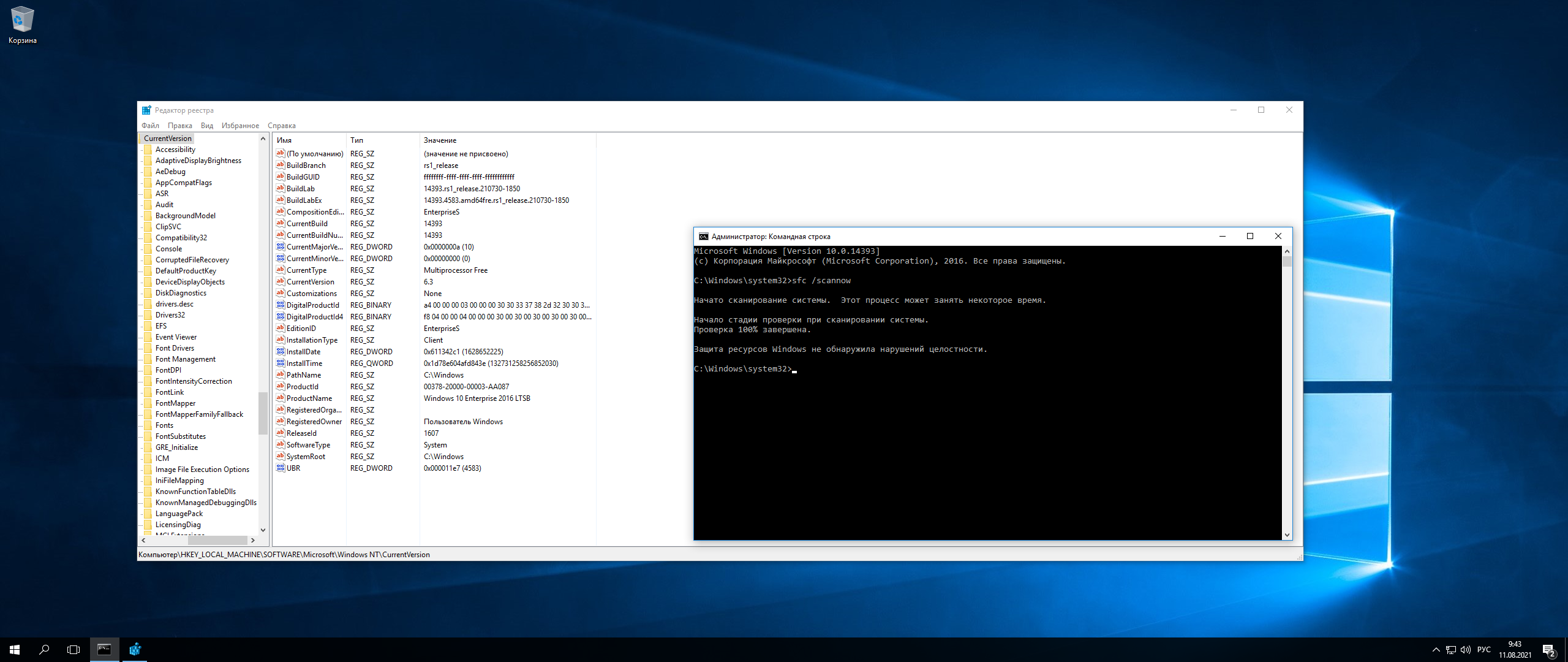1568x662 pixels.
Task: Click the InstallDate DWORD value icon
Action: [x=281, y=351]
